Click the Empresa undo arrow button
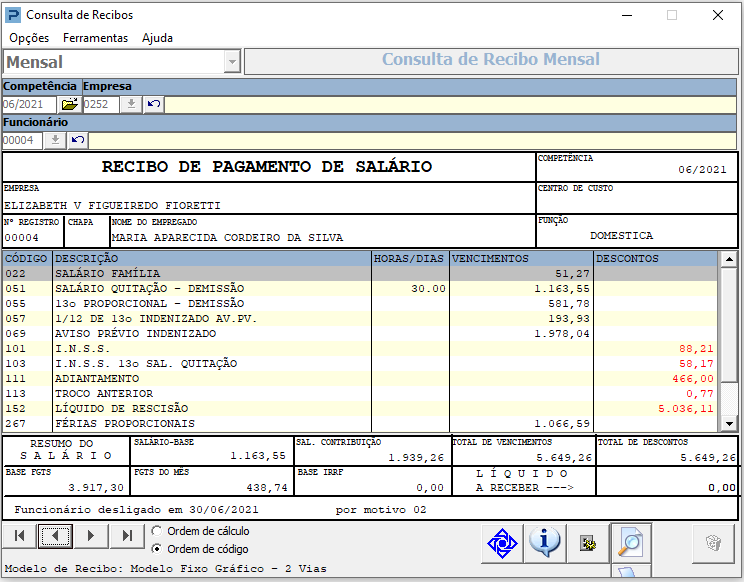Image resolution: width=746 pixels, height=582 pixels. point(154,104)
